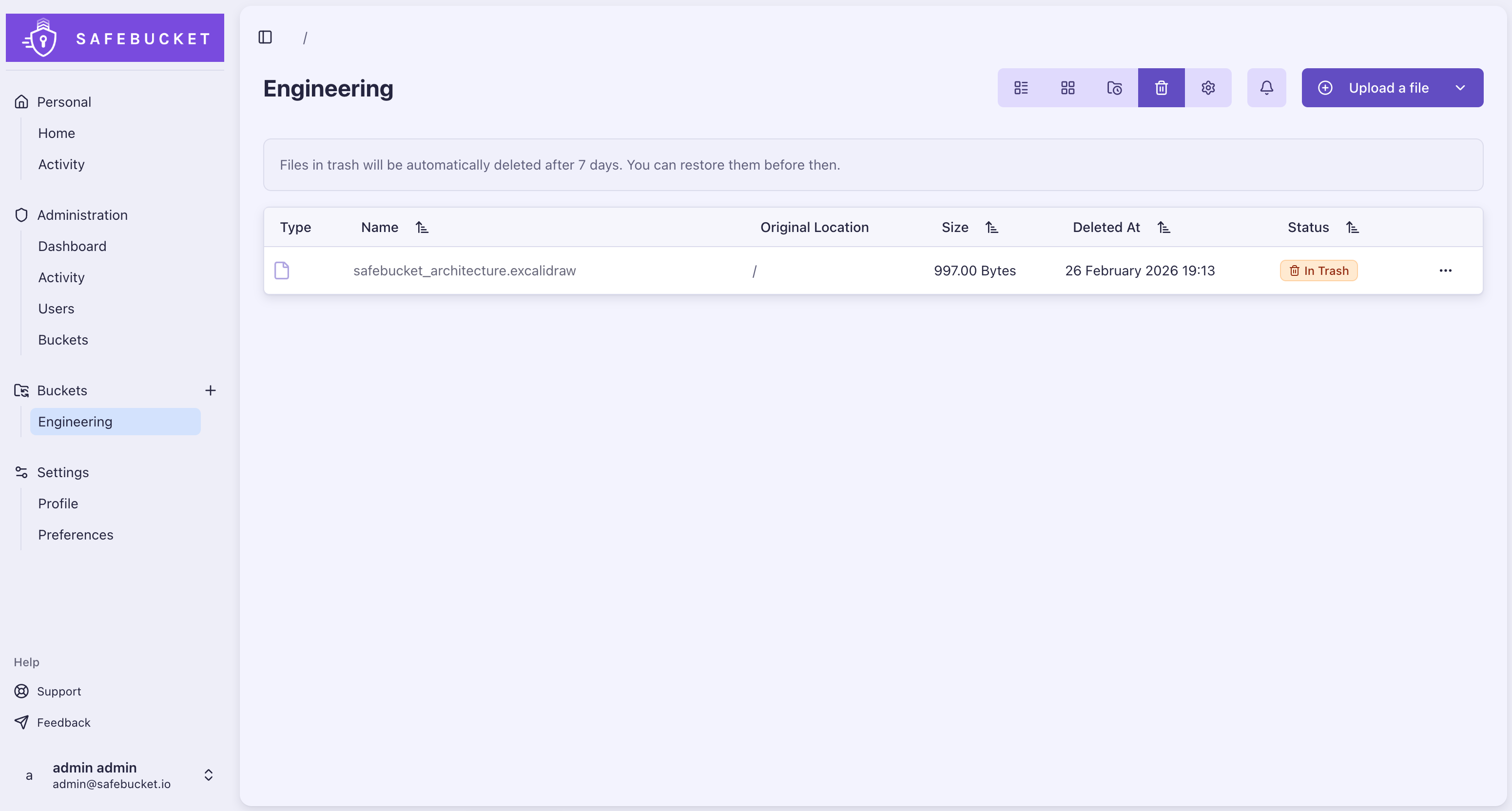The width and height of the screenshot is (1512, 811).
Task: Select the Engineering bucket in the sidebar
Action: click(75, 422)
